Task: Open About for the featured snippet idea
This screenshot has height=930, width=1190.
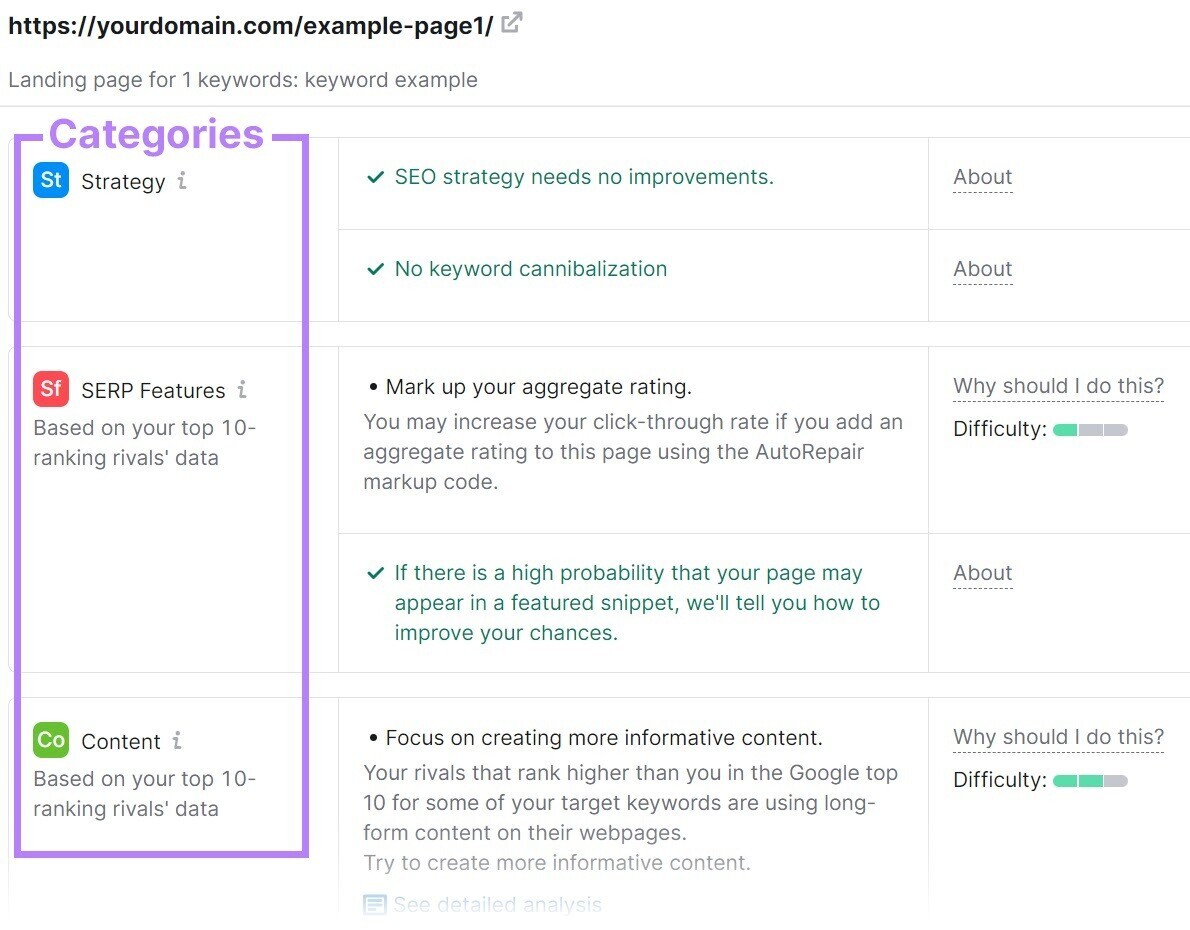Action: pyautogui.click(x=982, y=572)
